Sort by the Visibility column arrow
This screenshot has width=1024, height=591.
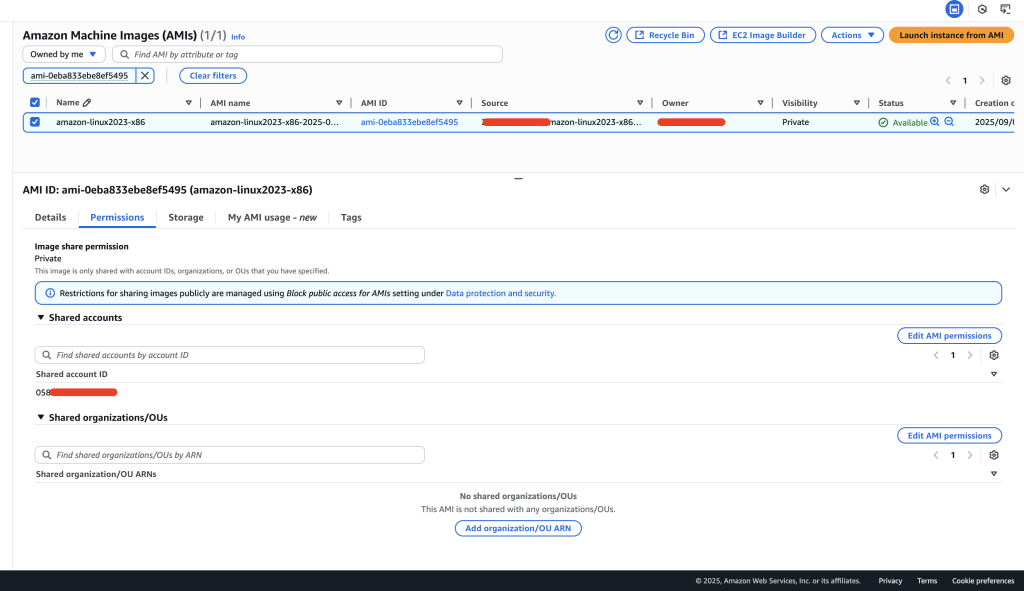(857, 103)
